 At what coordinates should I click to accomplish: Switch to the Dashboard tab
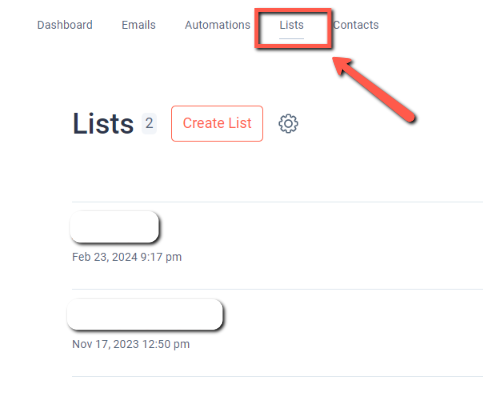65,25
